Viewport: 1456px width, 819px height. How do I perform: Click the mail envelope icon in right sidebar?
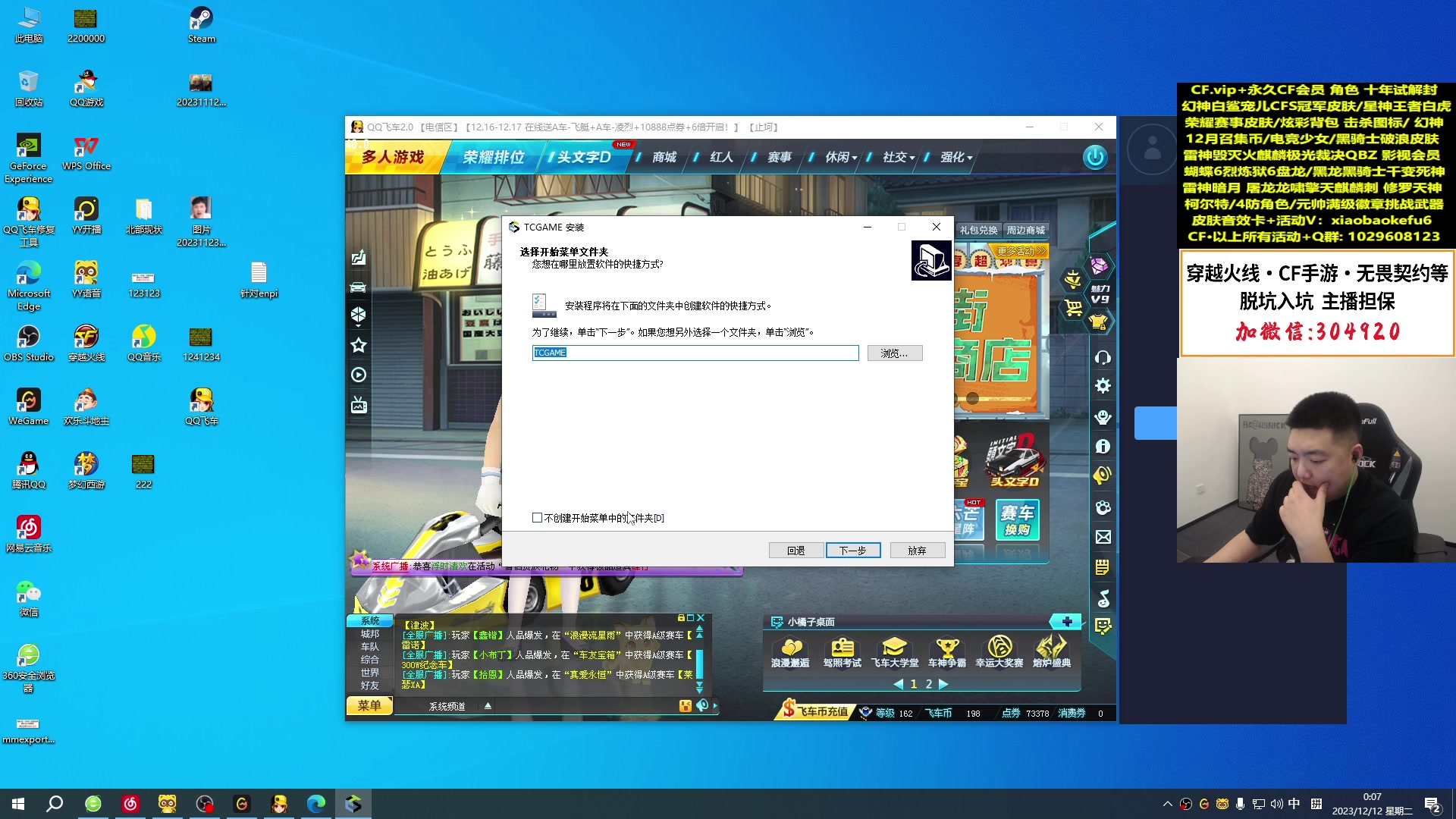coord(1103,537)
